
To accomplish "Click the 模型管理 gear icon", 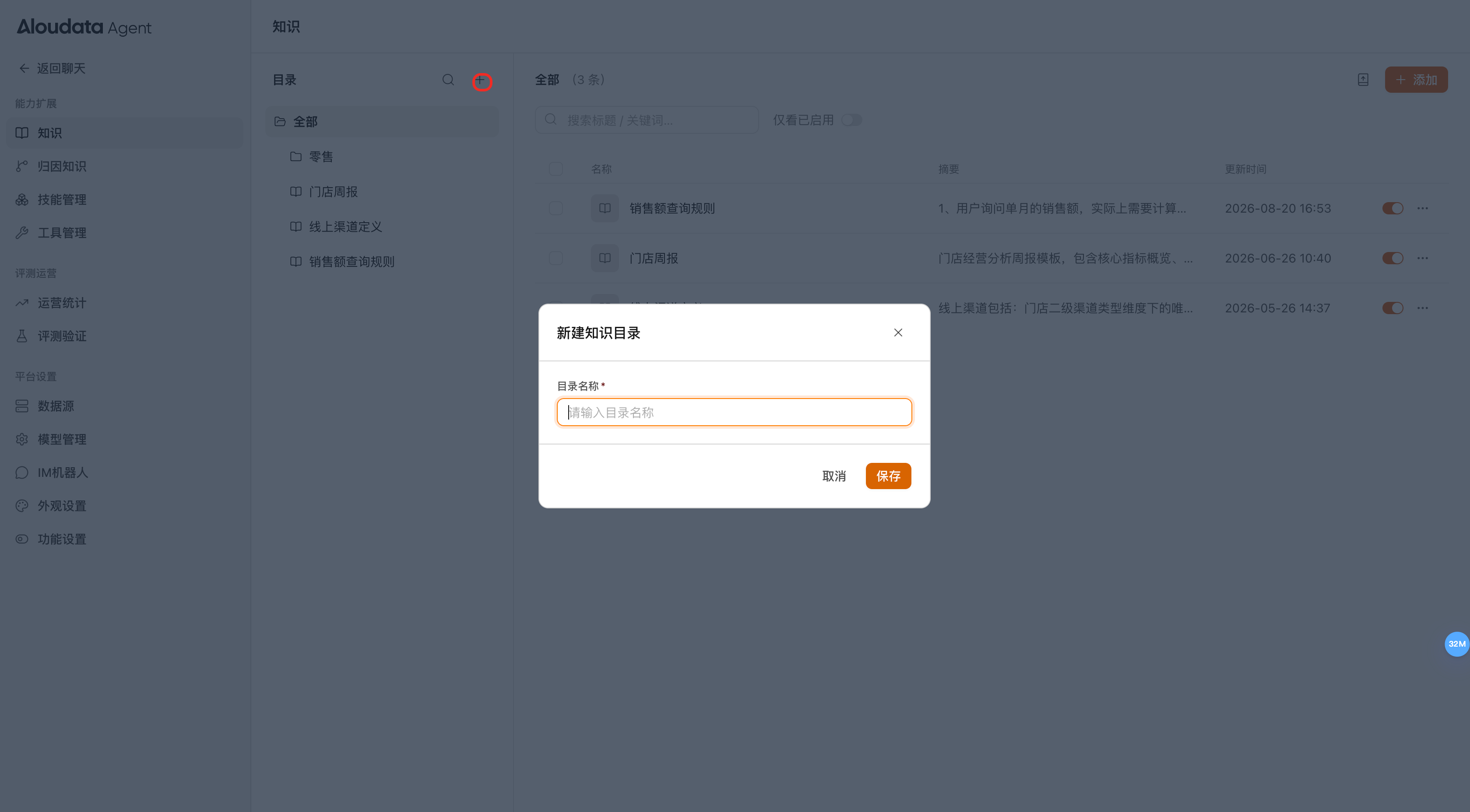I will tap(22, 439).
